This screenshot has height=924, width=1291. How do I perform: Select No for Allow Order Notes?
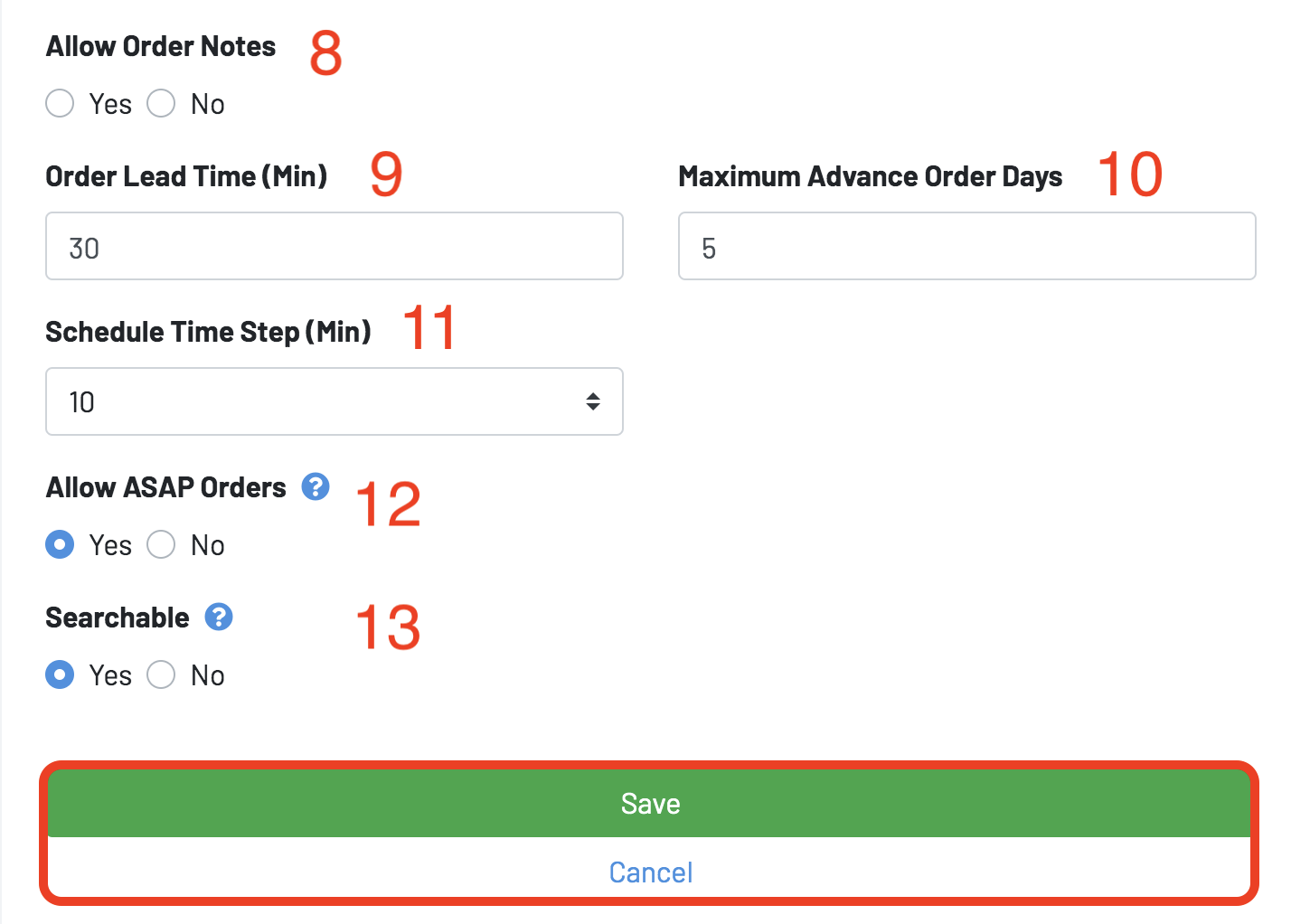(x=161, y=103)
